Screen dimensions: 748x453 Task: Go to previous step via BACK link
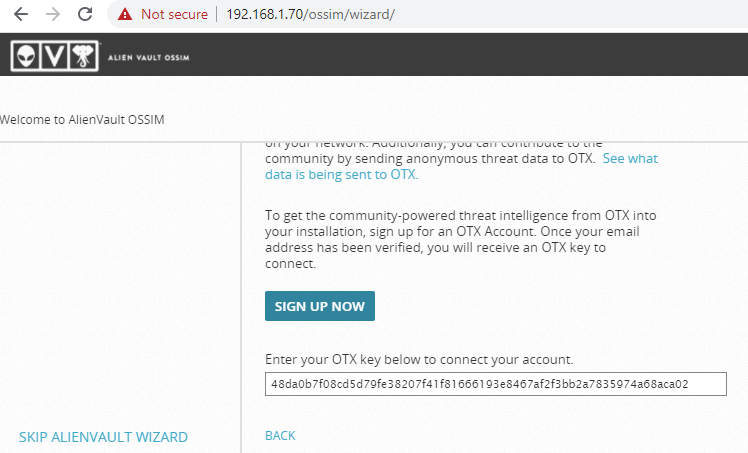pos(280,436)
